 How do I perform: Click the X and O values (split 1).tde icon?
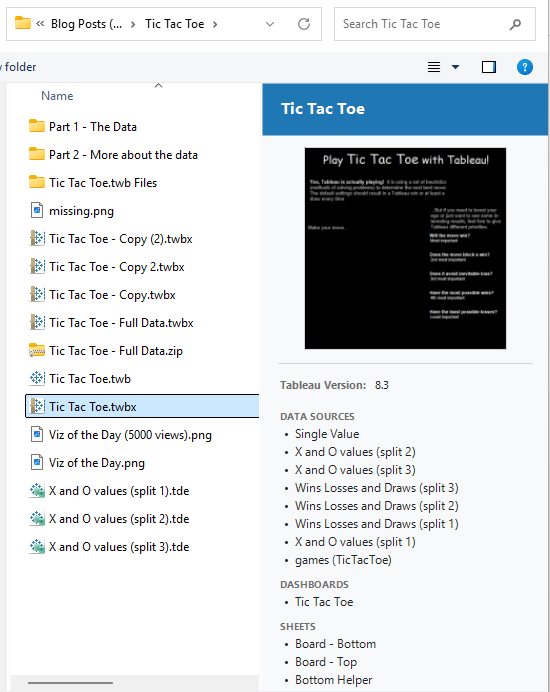[x=37, y=491]
